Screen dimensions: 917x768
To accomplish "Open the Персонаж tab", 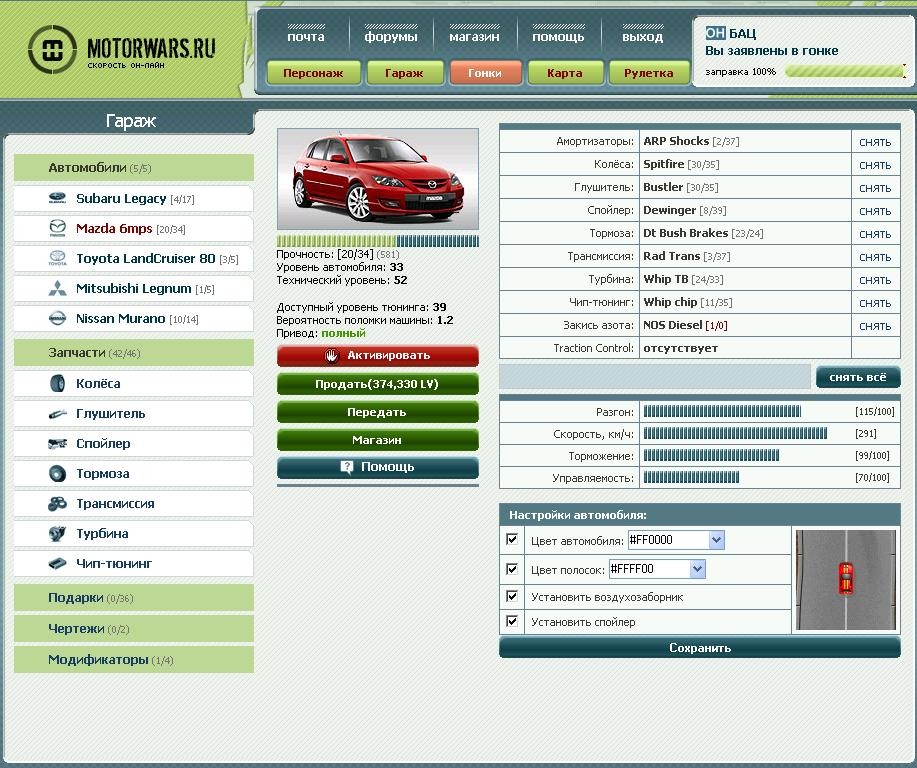I will click(x=313, y=73).
